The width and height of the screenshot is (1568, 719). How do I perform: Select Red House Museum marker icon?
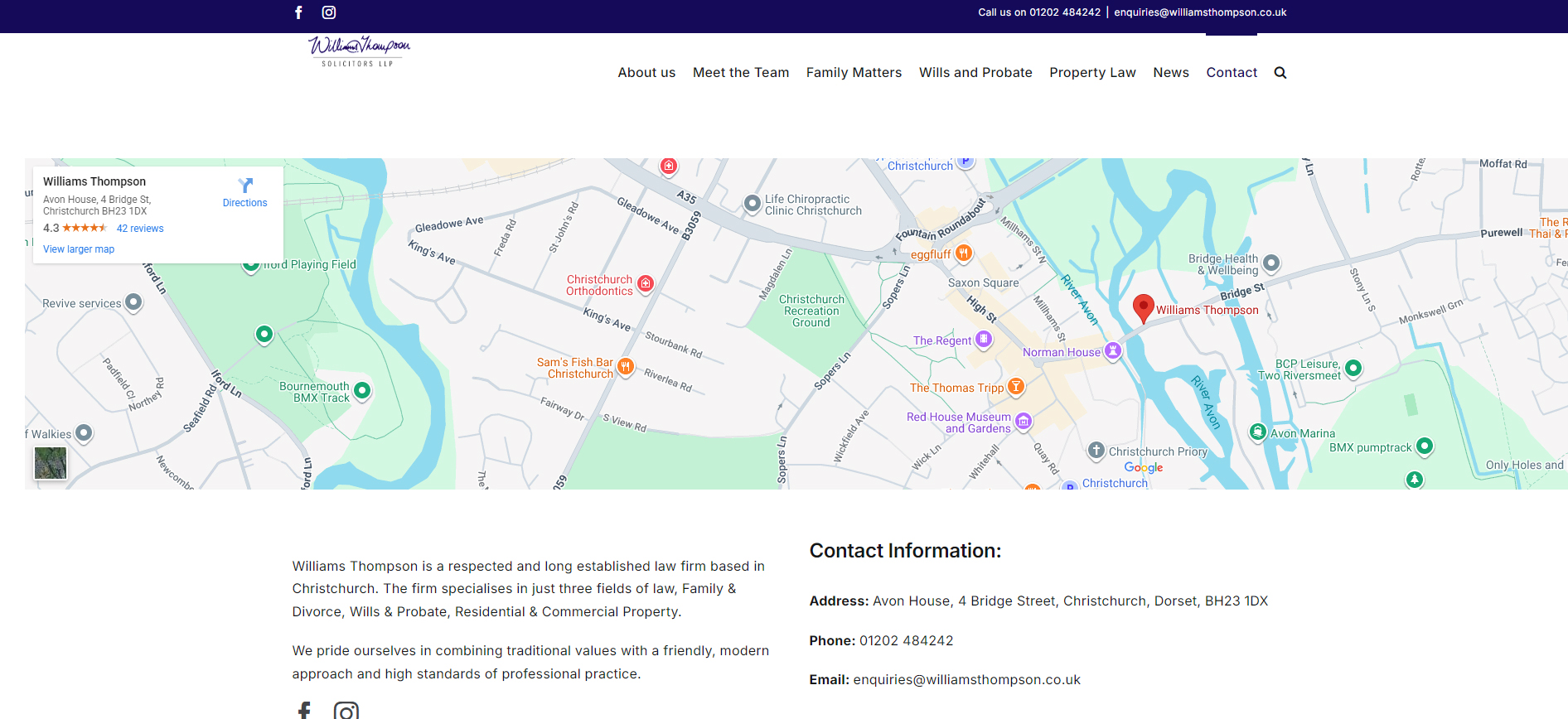tap(1024, 422)
